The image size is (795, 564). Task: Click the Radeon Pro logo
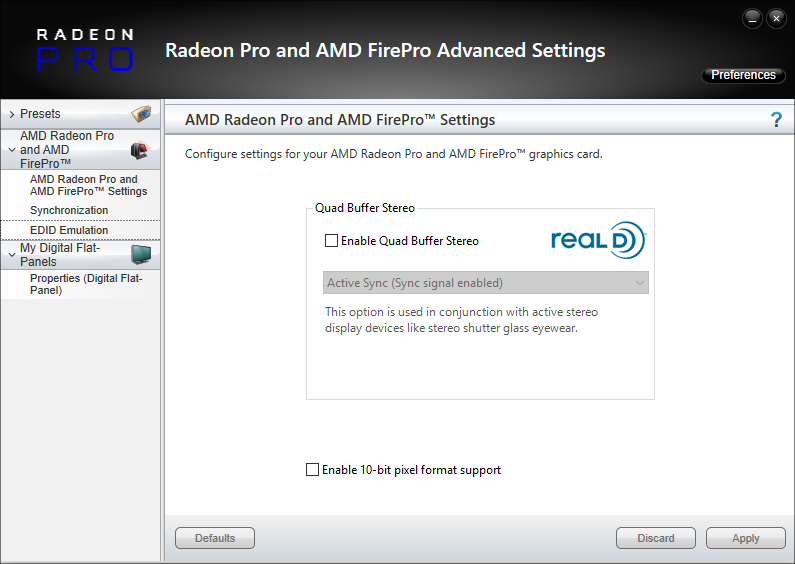(x=84, y=50)
